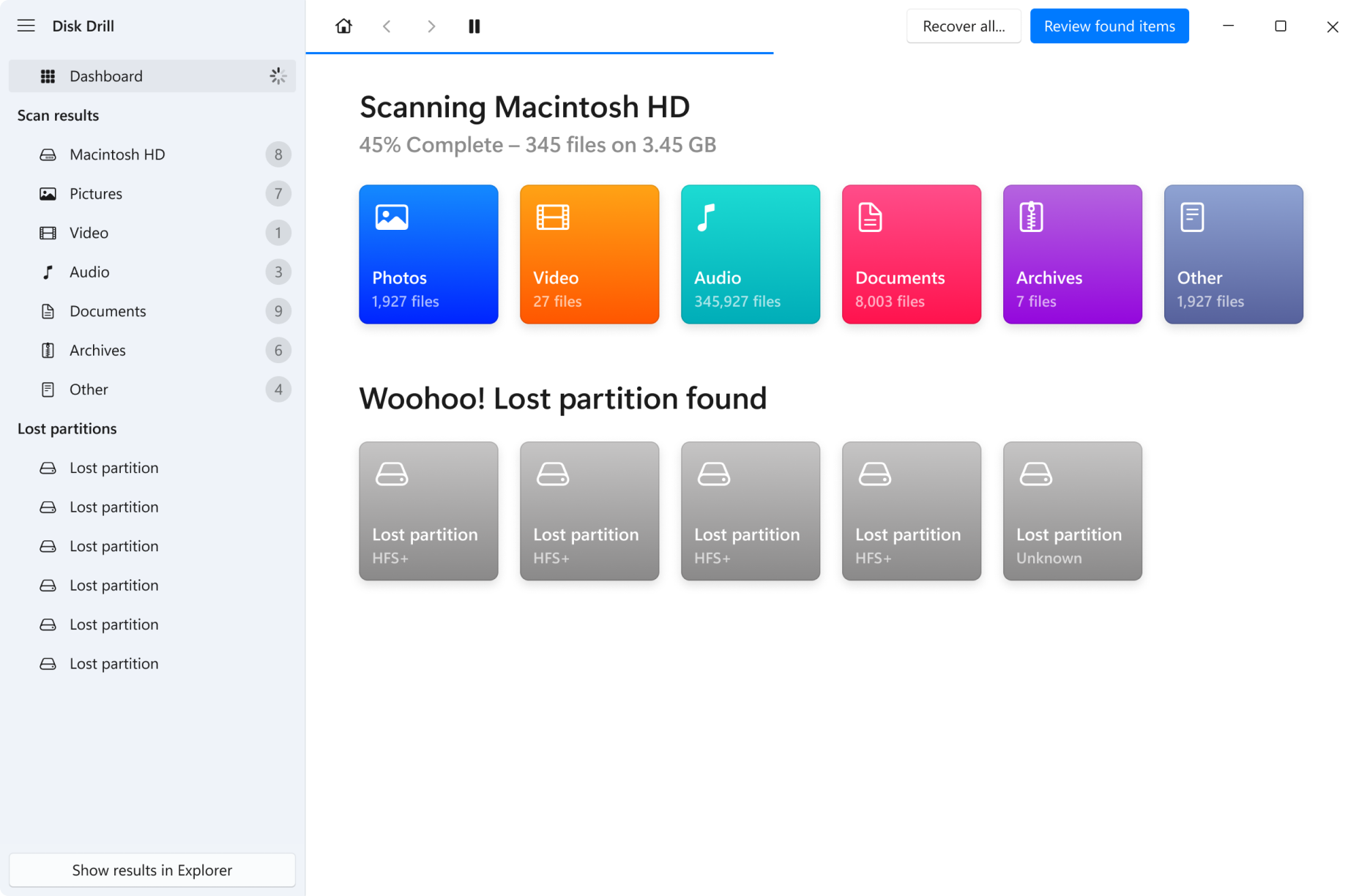Click the scan progress bar
The height and width of the screenshot is (896, 1359).
(x=540, y=53)
